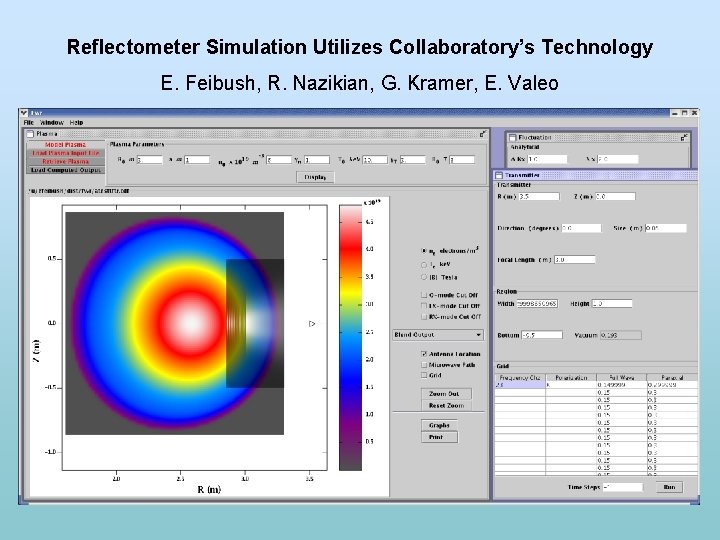This screenshot has width=720, height=540.
Task: Click the Reset Zoom button
Action: pos(446,406)
